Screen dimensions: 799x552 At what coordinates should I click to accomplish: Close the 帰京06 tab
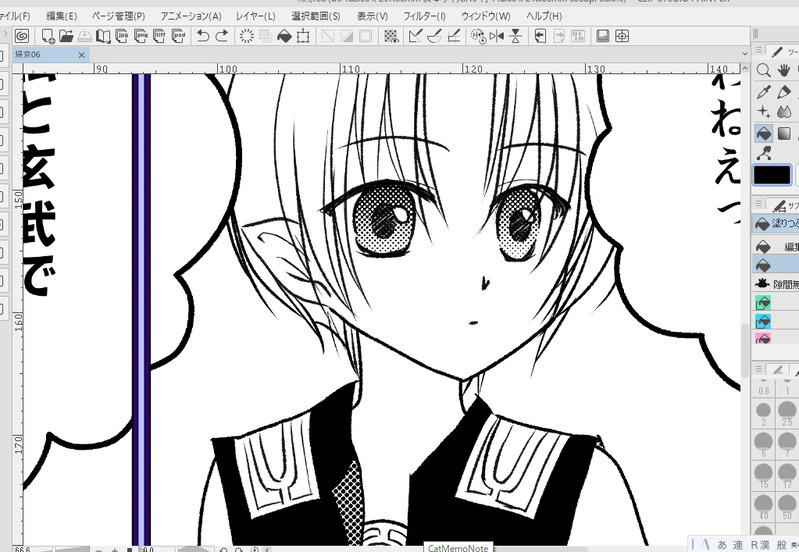pyautogui.click(x=82, y=55)
